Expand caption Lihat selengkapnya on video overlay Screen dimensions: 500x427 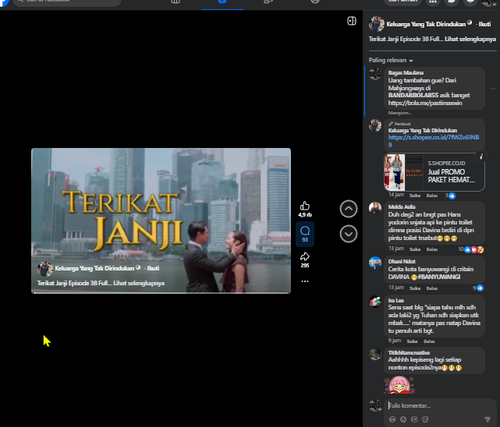tap(139, 283)
